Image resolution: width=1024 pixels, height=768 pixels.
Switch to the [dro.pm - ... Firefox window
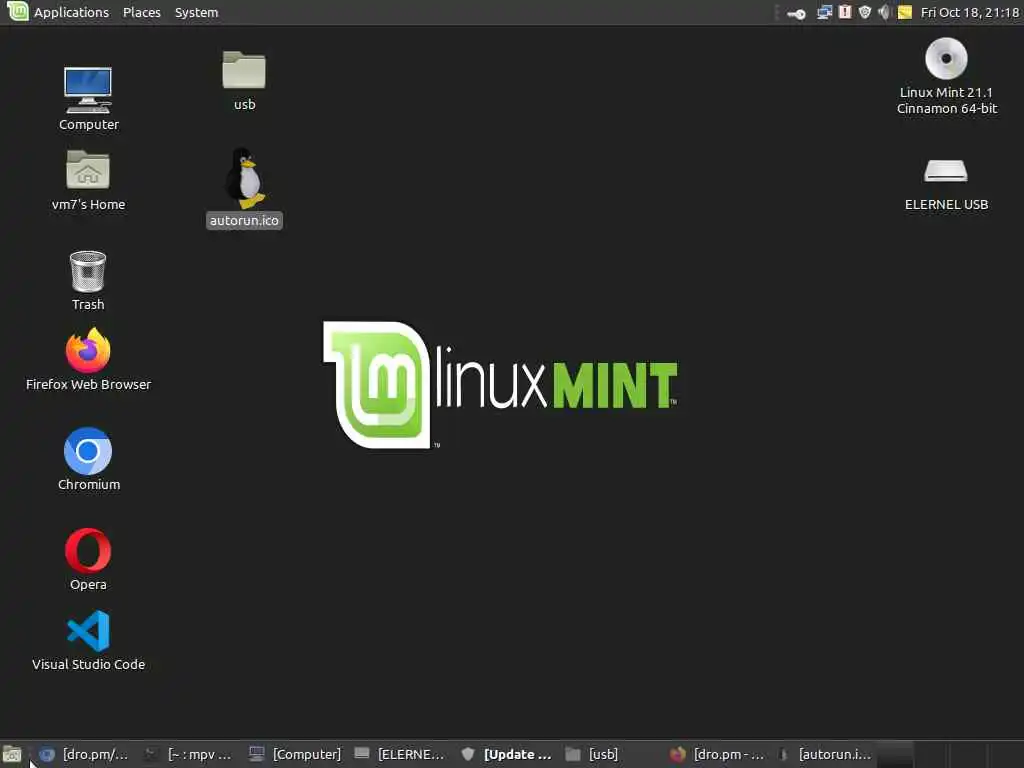coord(717,754)
